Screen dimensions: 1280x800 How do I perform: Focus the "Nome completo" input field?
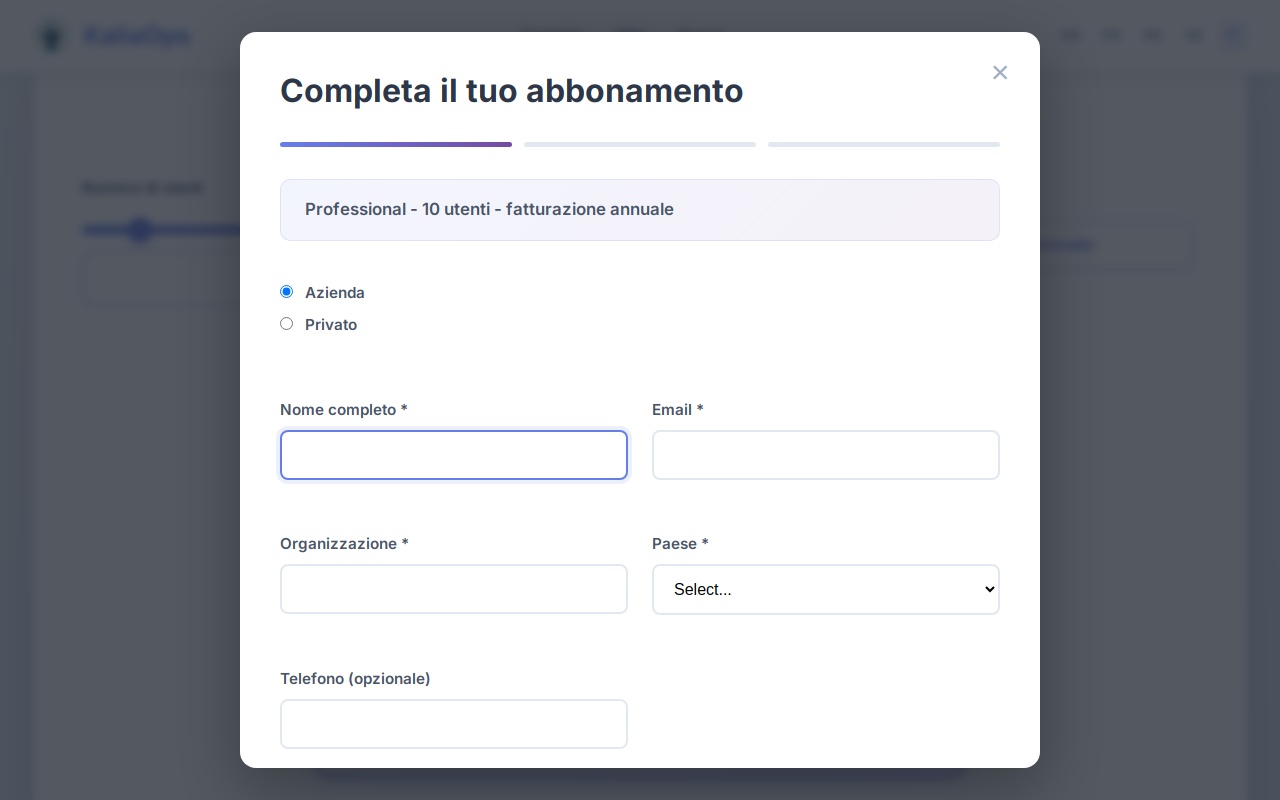[x=453, y=455]
